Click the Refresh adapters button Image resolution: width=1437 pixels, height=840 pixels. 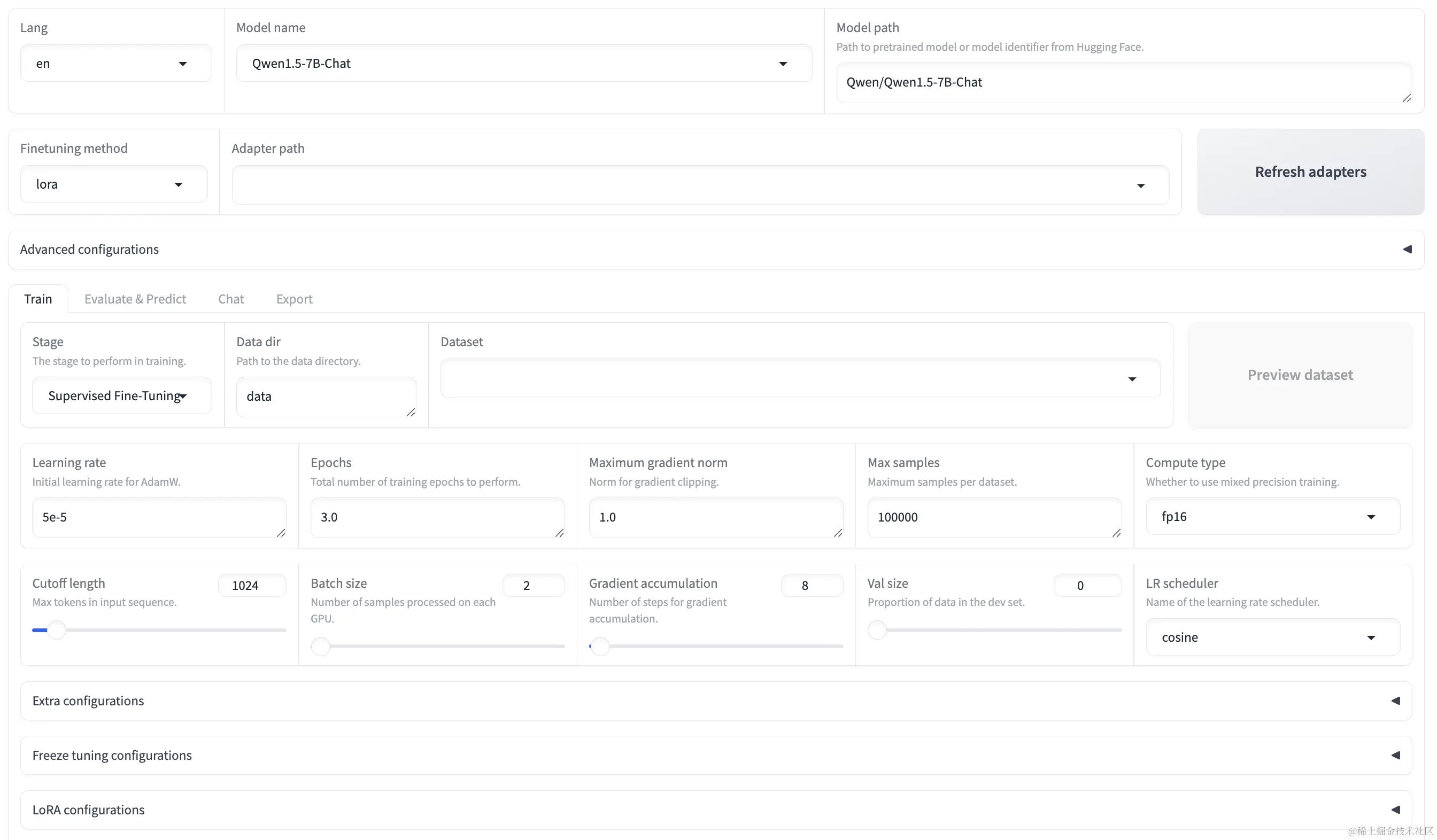1310,172
